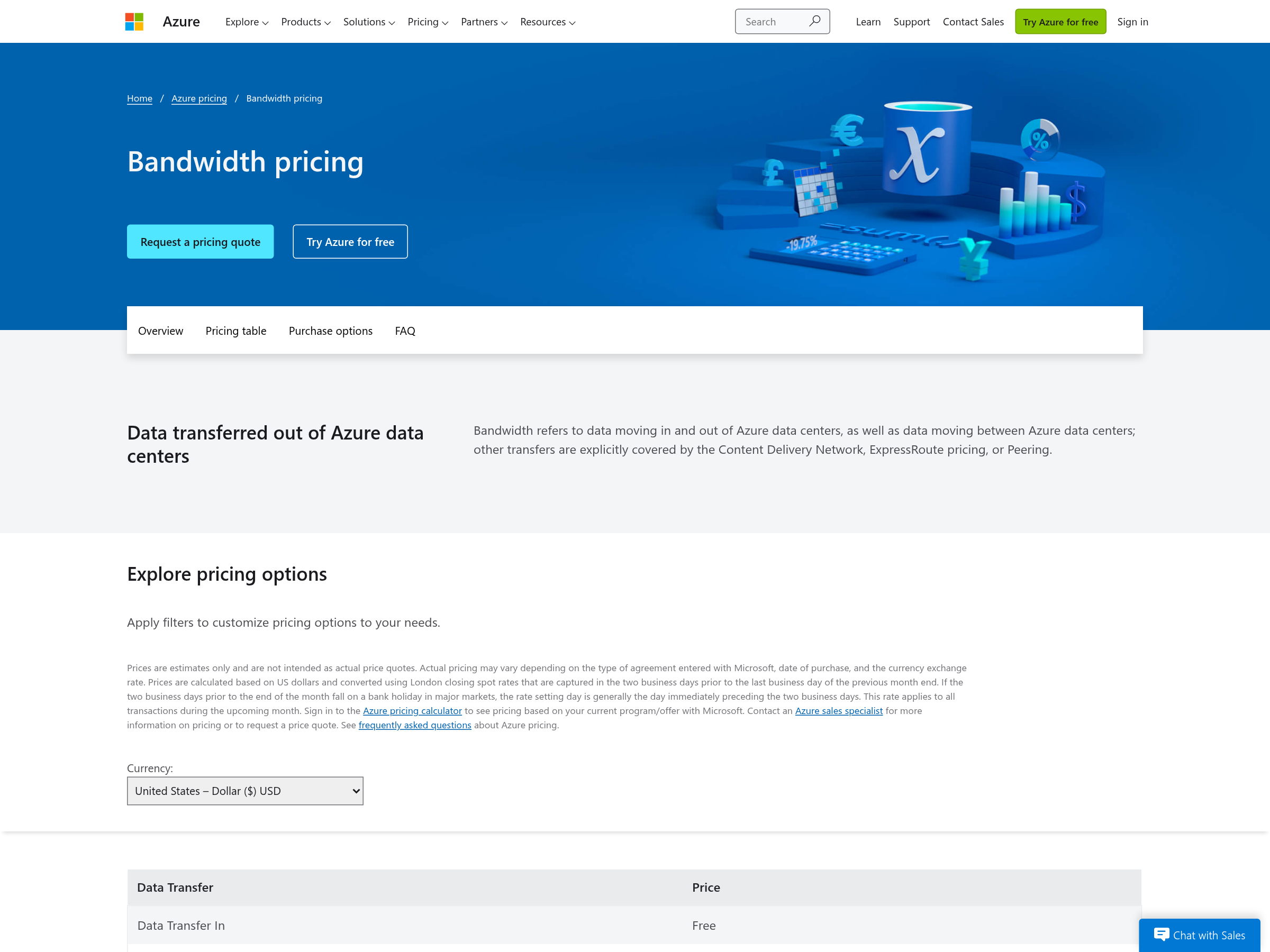The width and height of the screenshot is (1270, 952).
Task: Open Azure pricing calculator link
Action: coord(412,710)
